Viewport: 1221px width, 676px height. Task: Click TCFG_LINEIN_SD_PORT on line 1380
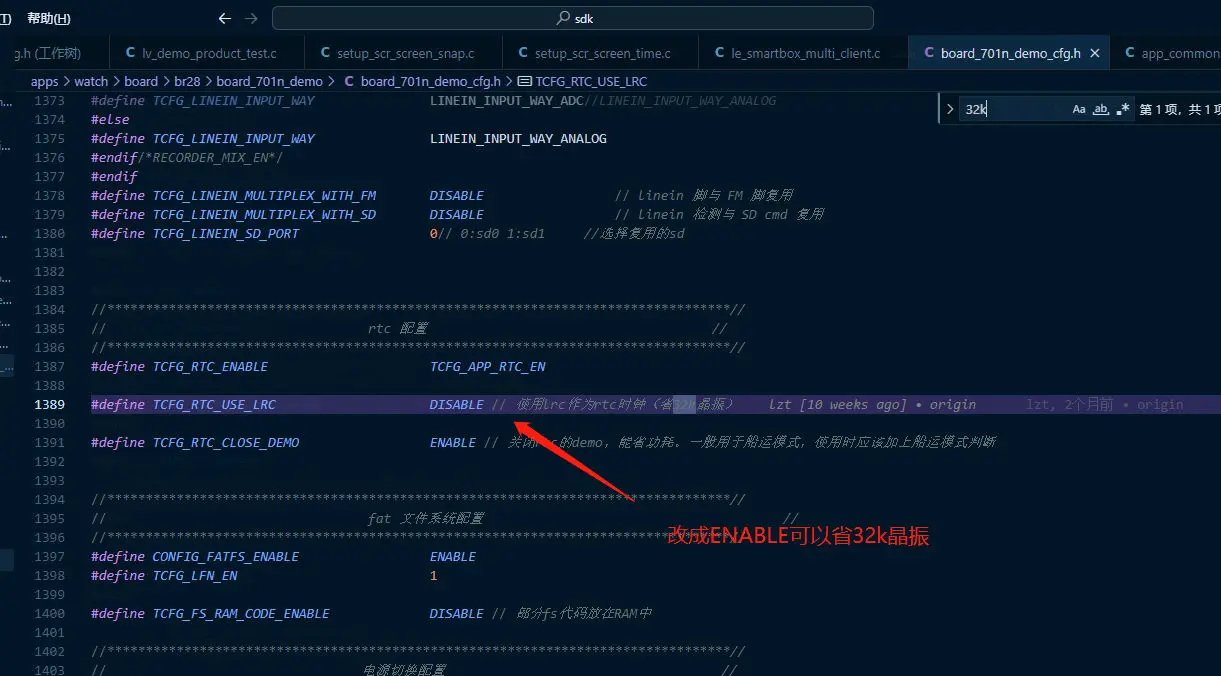226,233
